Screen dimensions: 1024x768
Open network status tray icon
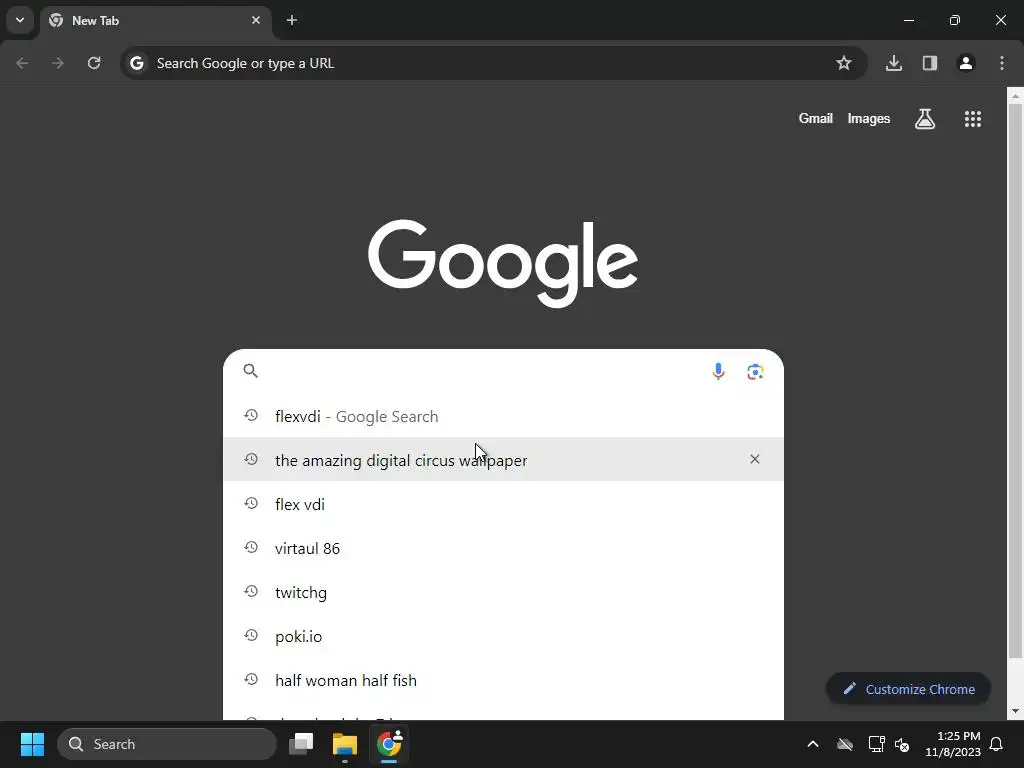click(876, 744)
